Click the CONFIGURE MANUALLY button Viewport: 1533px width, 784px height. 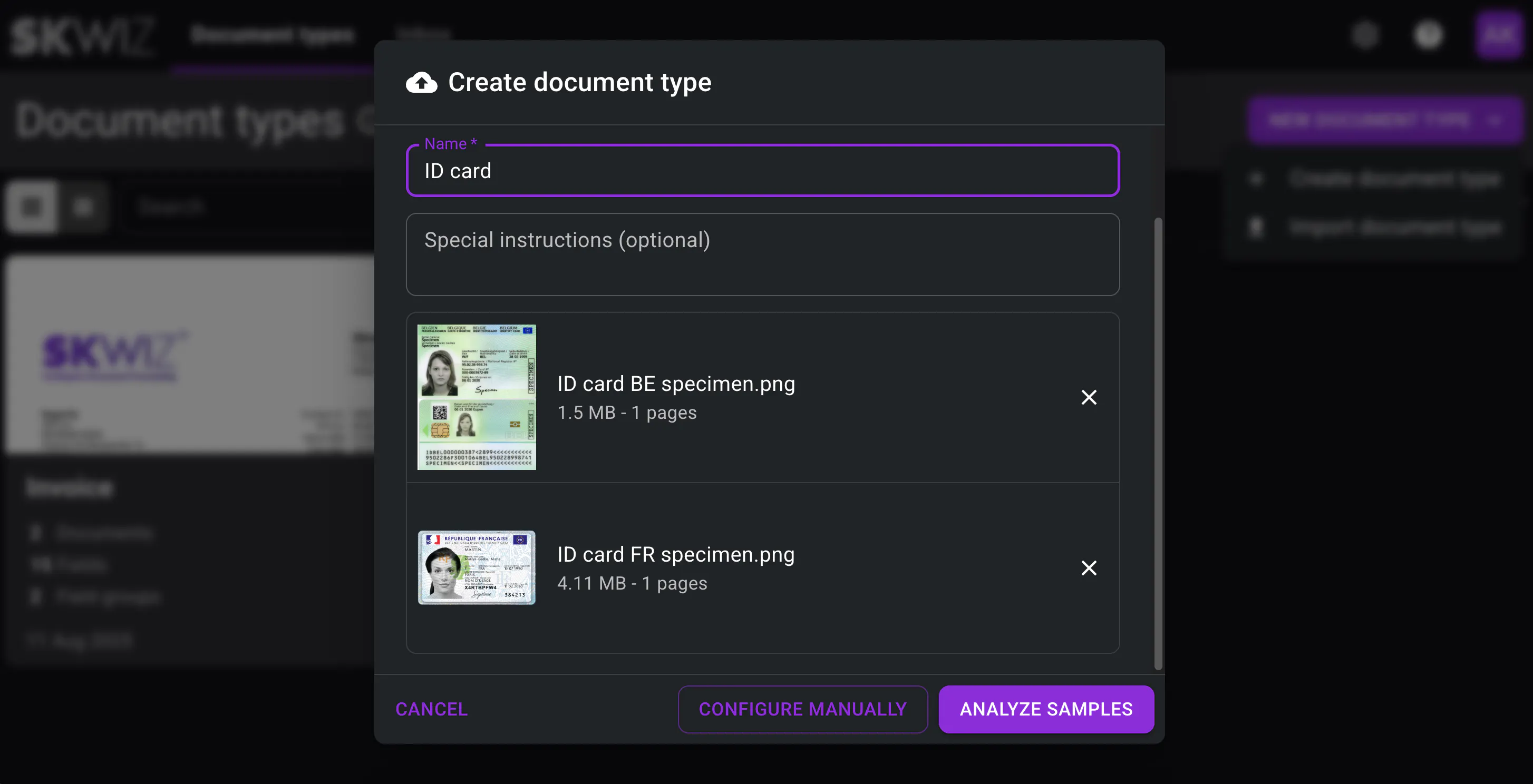[x=803, y=709]
